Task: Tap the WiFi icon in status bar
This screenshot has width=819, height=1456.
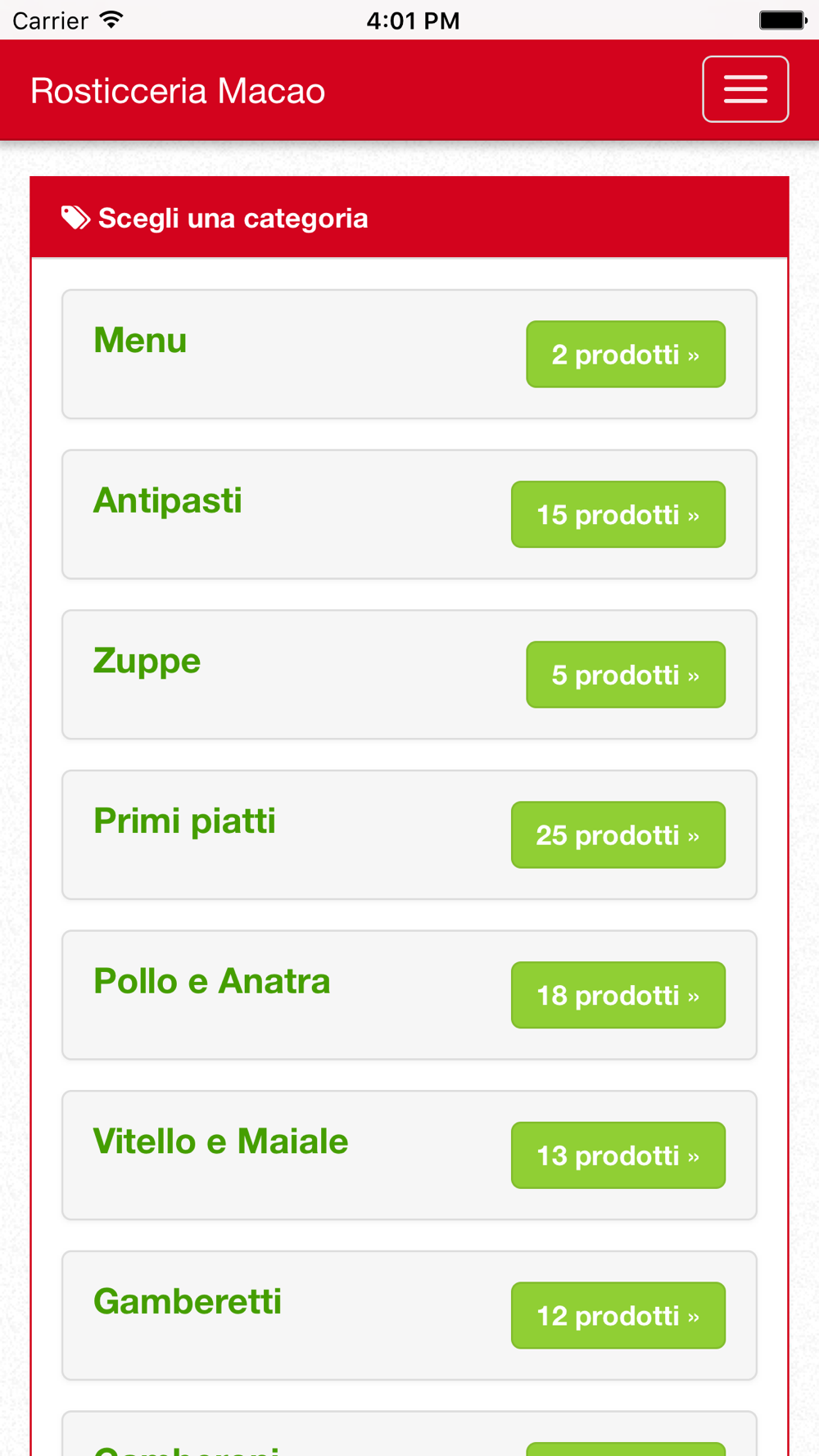Action: (111, 20)
